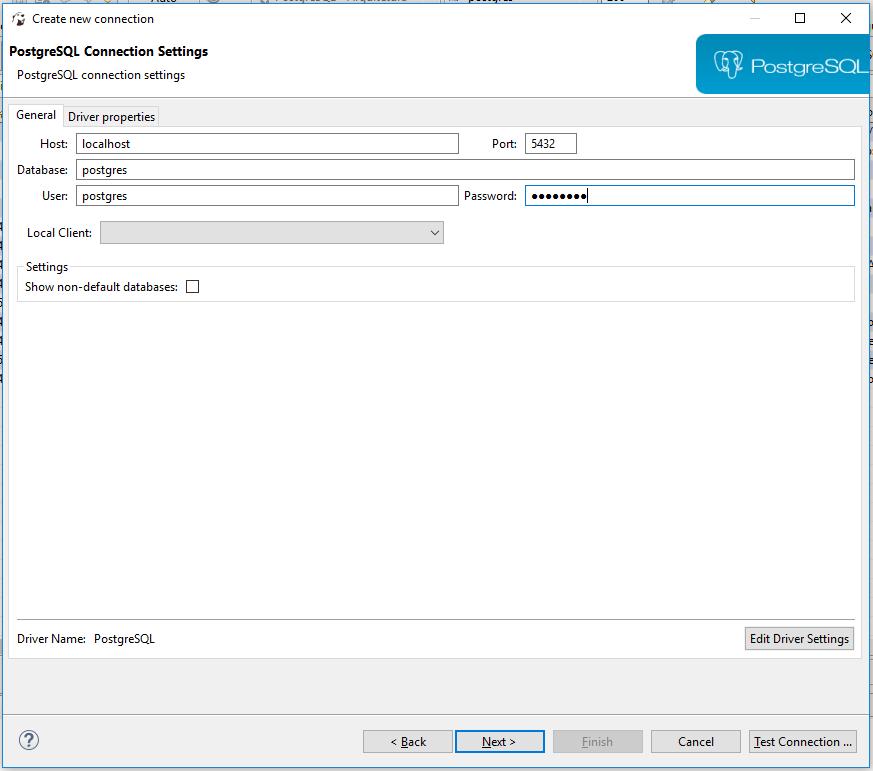Click the Next button to proceed

[x=499, y=741]
